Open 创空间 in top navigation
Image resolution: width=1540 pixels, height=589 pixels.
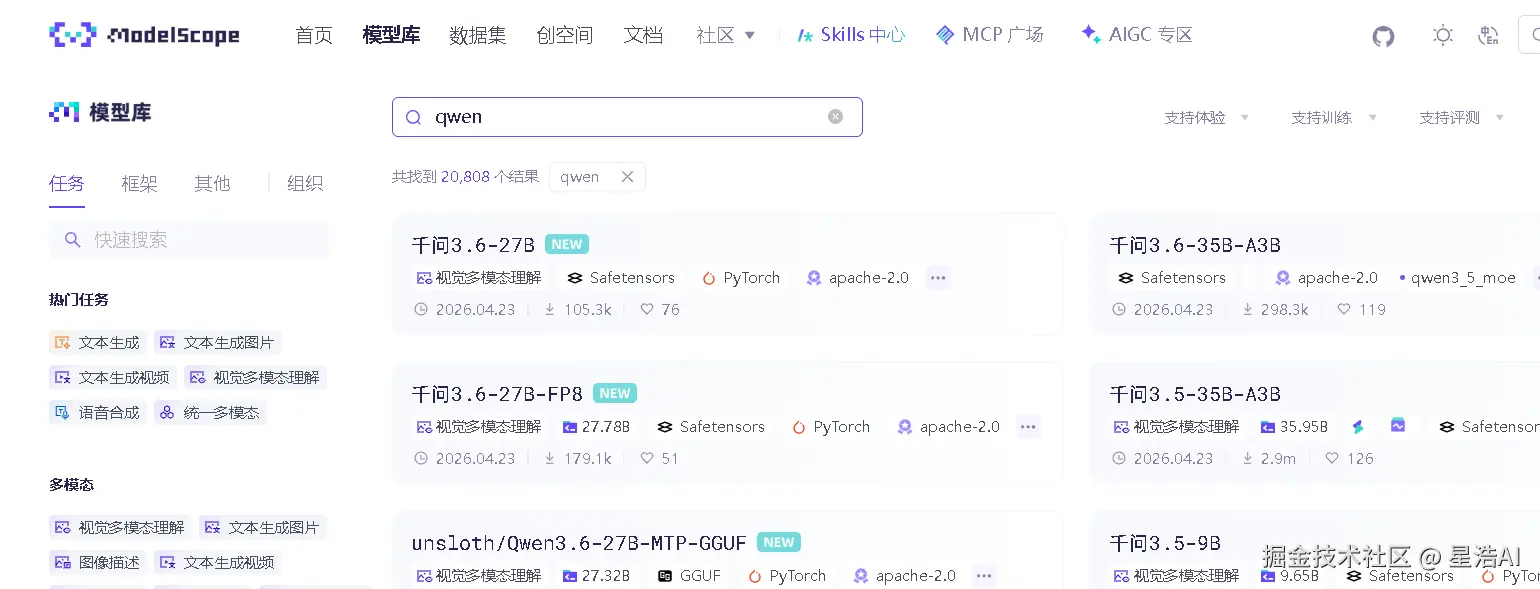coord(565,35)
